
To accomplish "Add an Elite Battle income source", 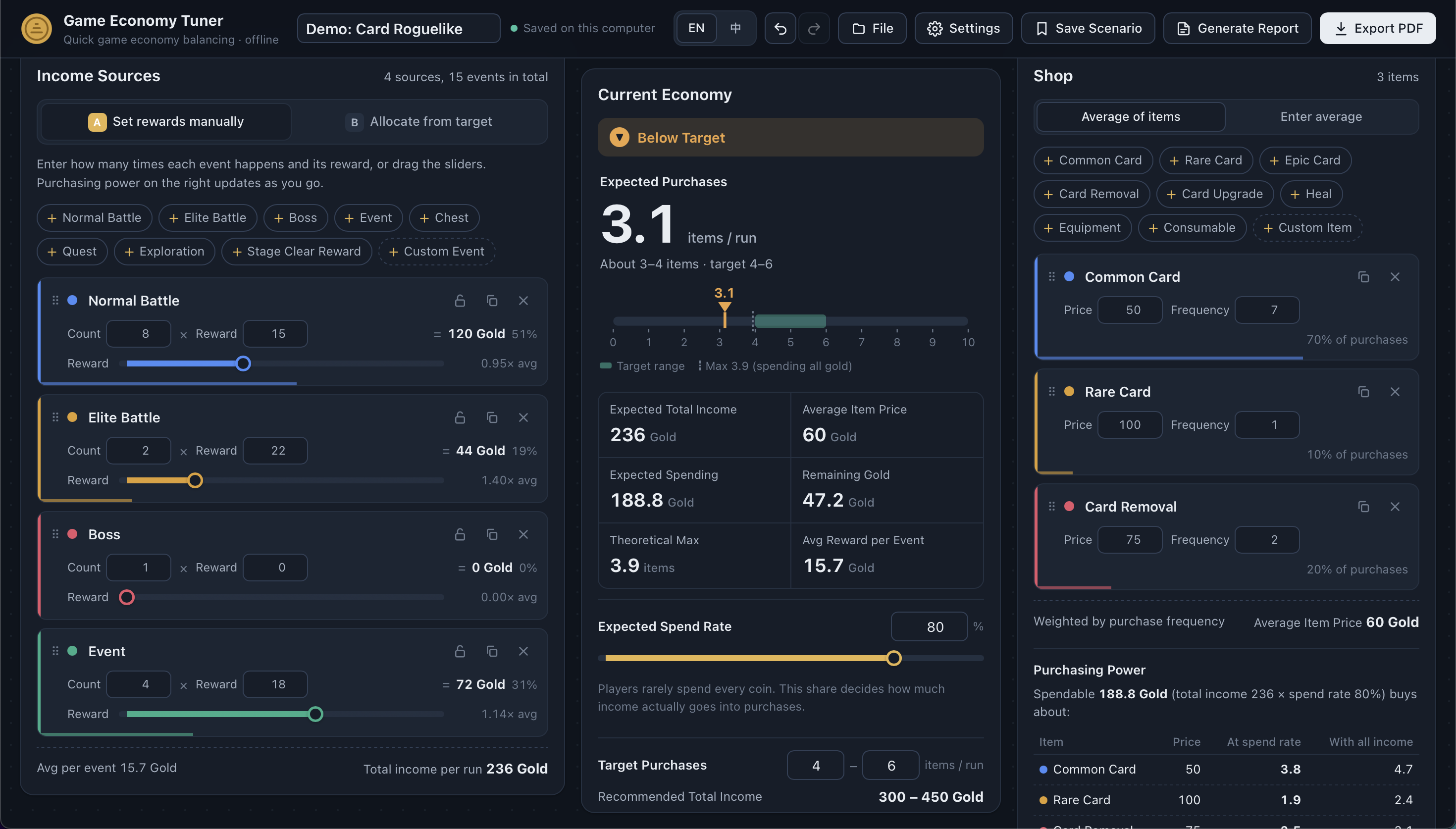I will (208, 218).
